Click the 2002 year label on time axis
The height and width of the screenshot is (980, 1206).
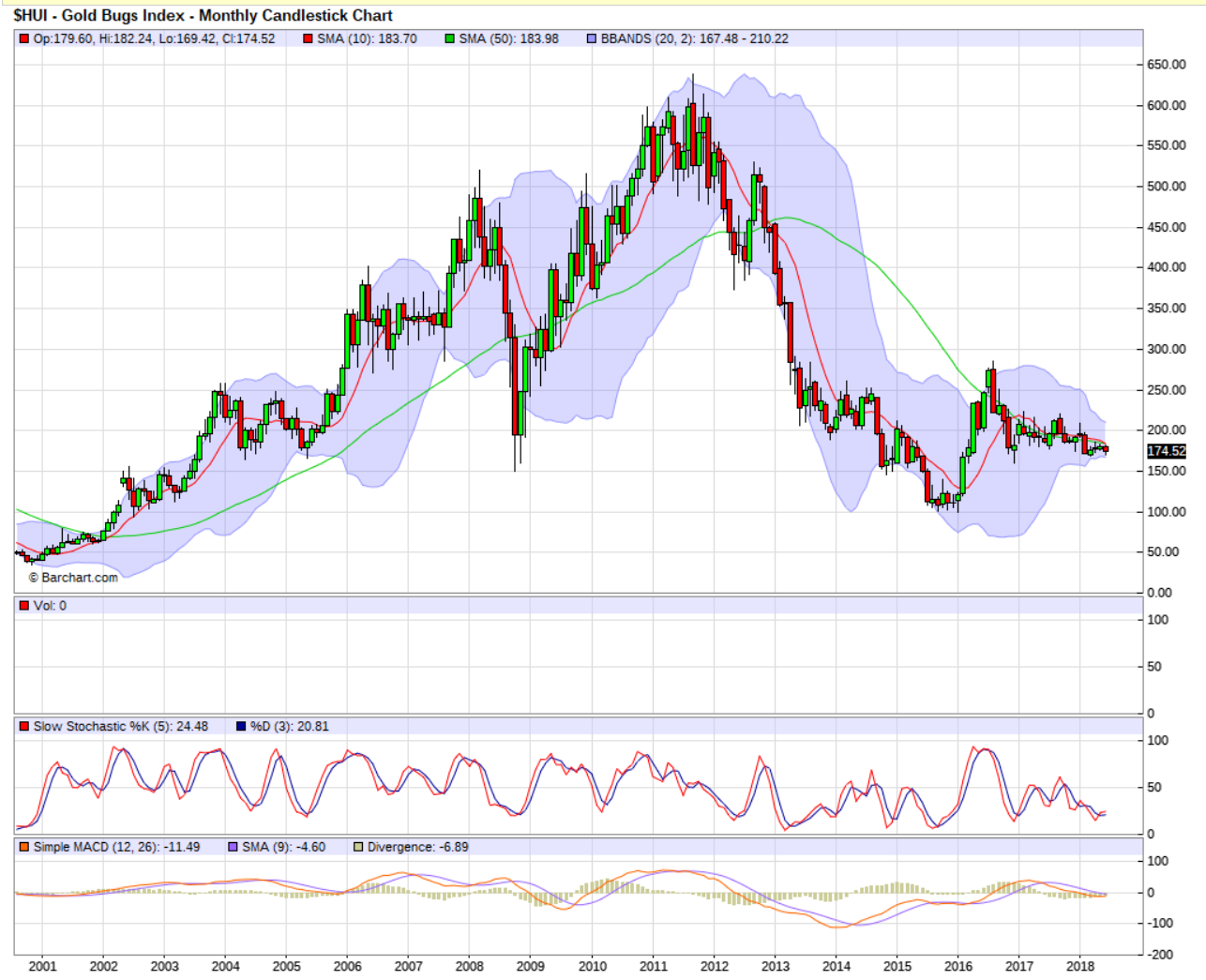[x=104, y=967]
